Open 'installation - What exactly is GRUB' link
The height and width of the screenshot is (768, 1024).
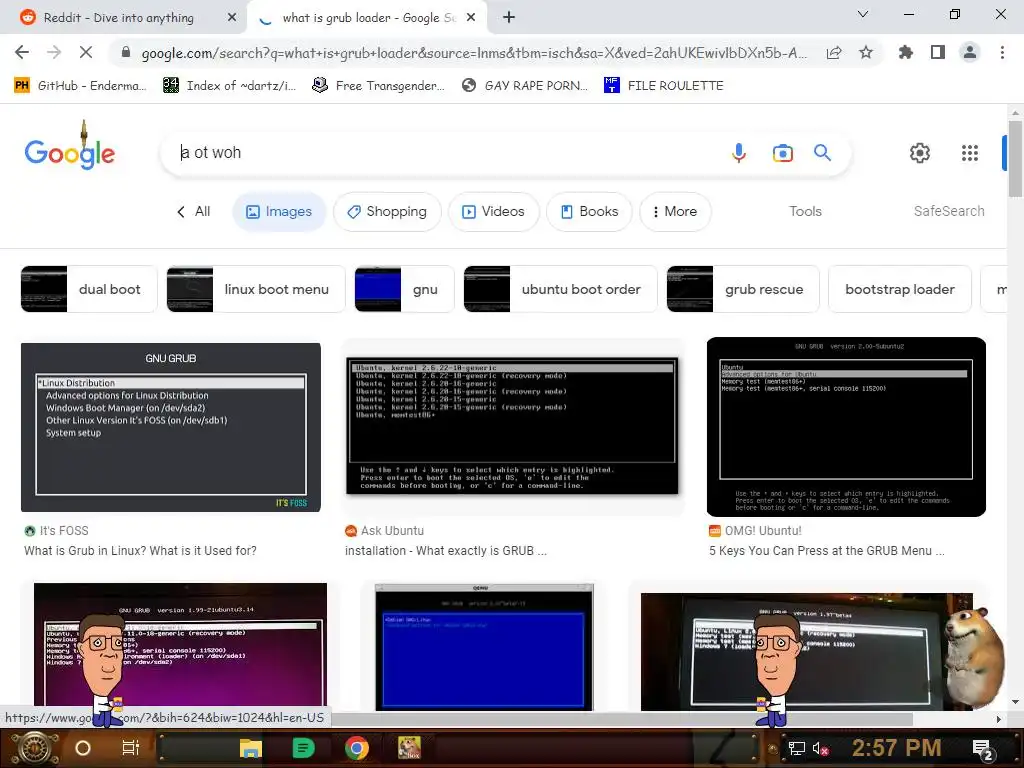pyautogui.click(x=446, y=551)
